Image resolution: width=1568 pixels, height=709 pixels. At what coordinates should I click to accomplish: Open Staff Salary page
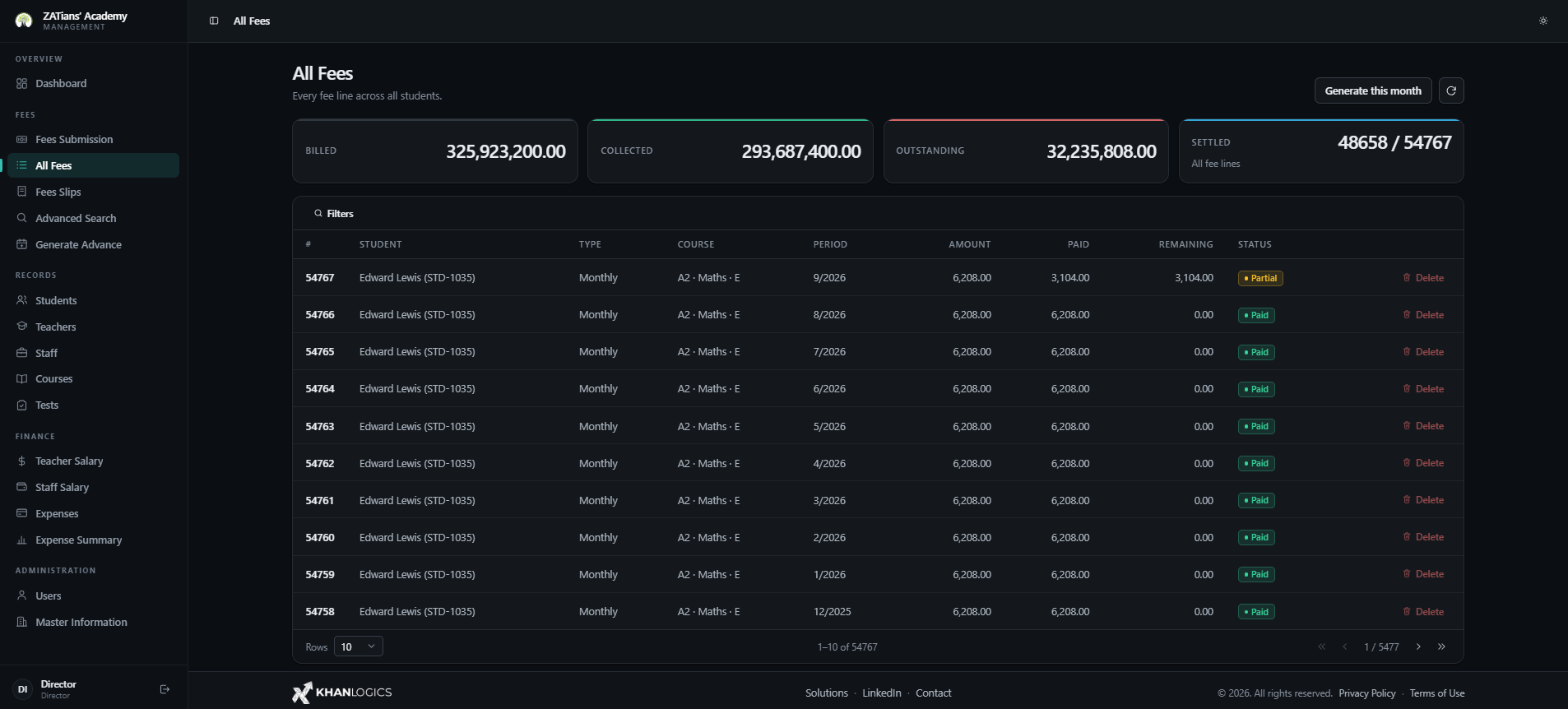tap(93, 487)
